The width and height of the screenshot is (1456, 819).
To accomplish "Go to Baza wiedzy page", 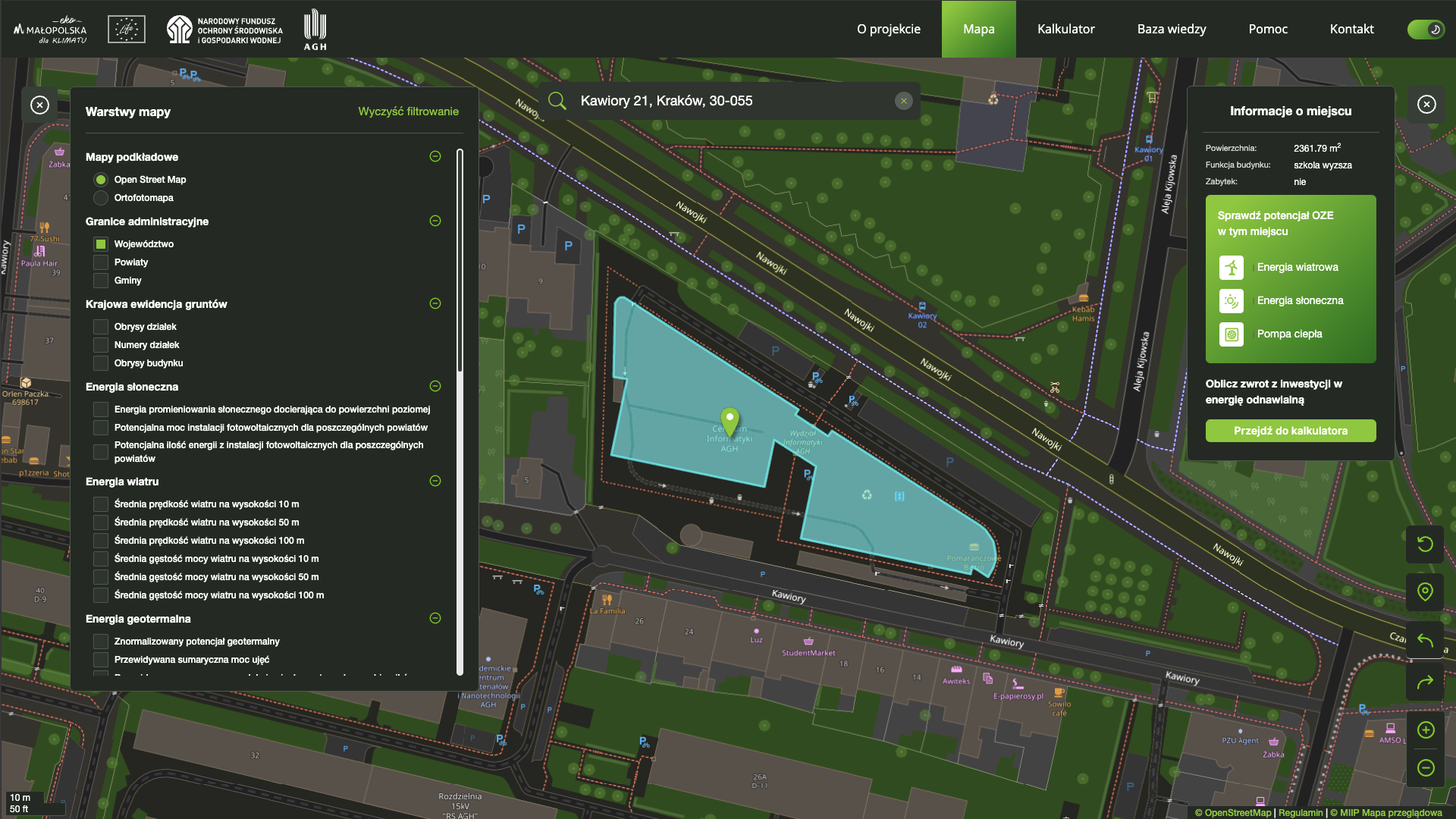I will (x=1171, y=29).
